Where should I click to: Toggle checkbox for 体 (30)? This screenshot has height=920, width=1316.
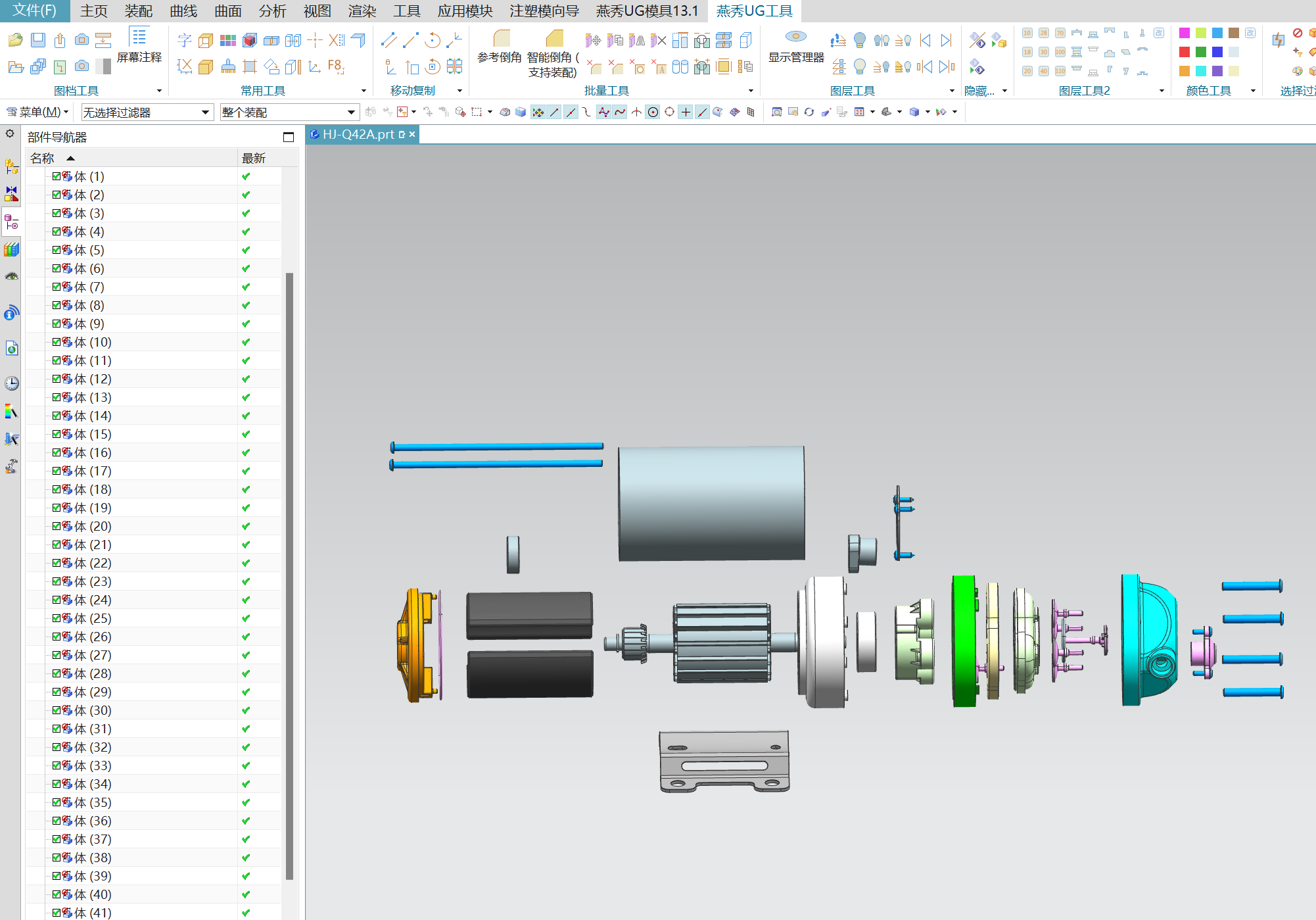57,710
